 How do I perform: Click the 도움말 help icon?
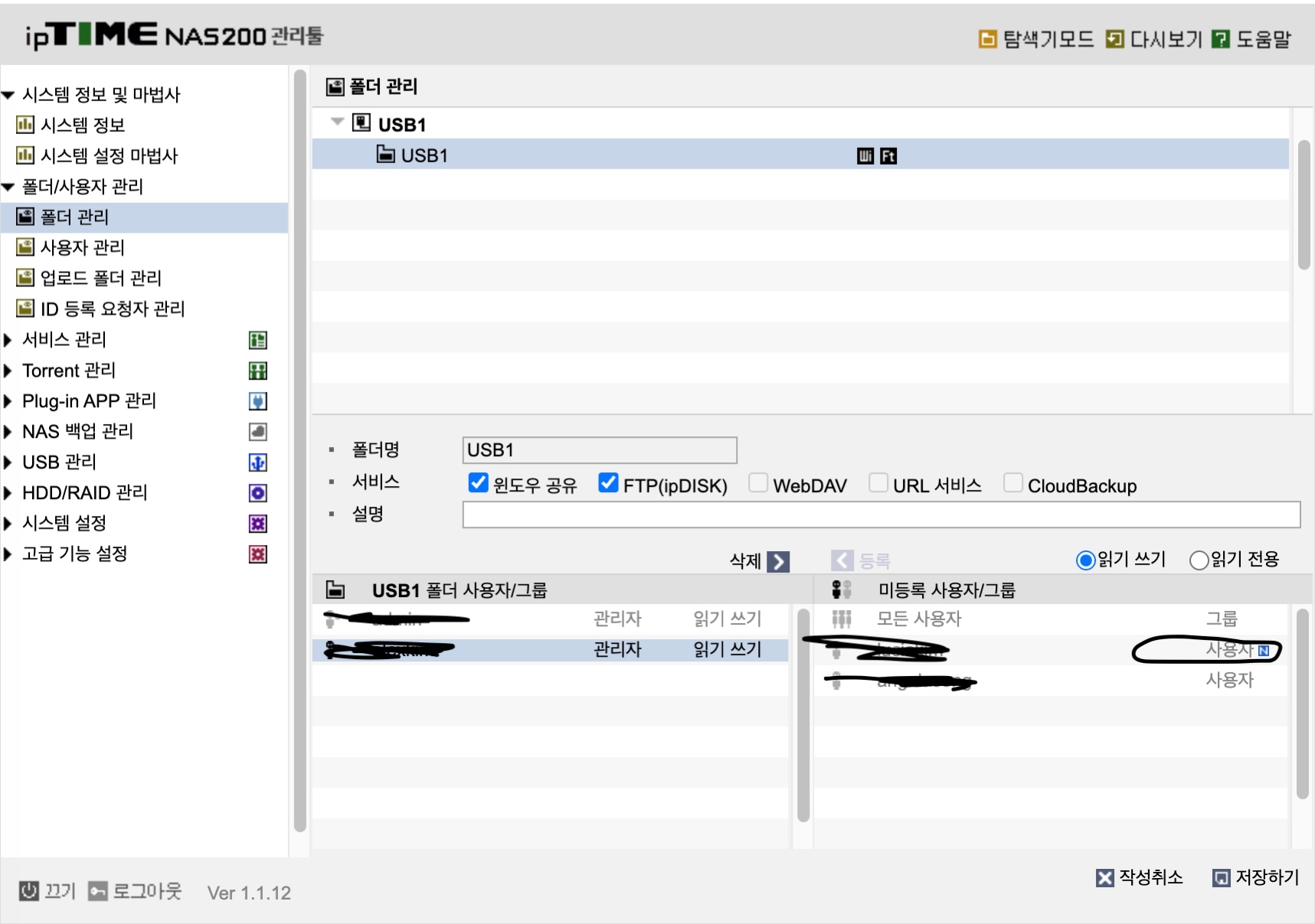coord(1221,39)
